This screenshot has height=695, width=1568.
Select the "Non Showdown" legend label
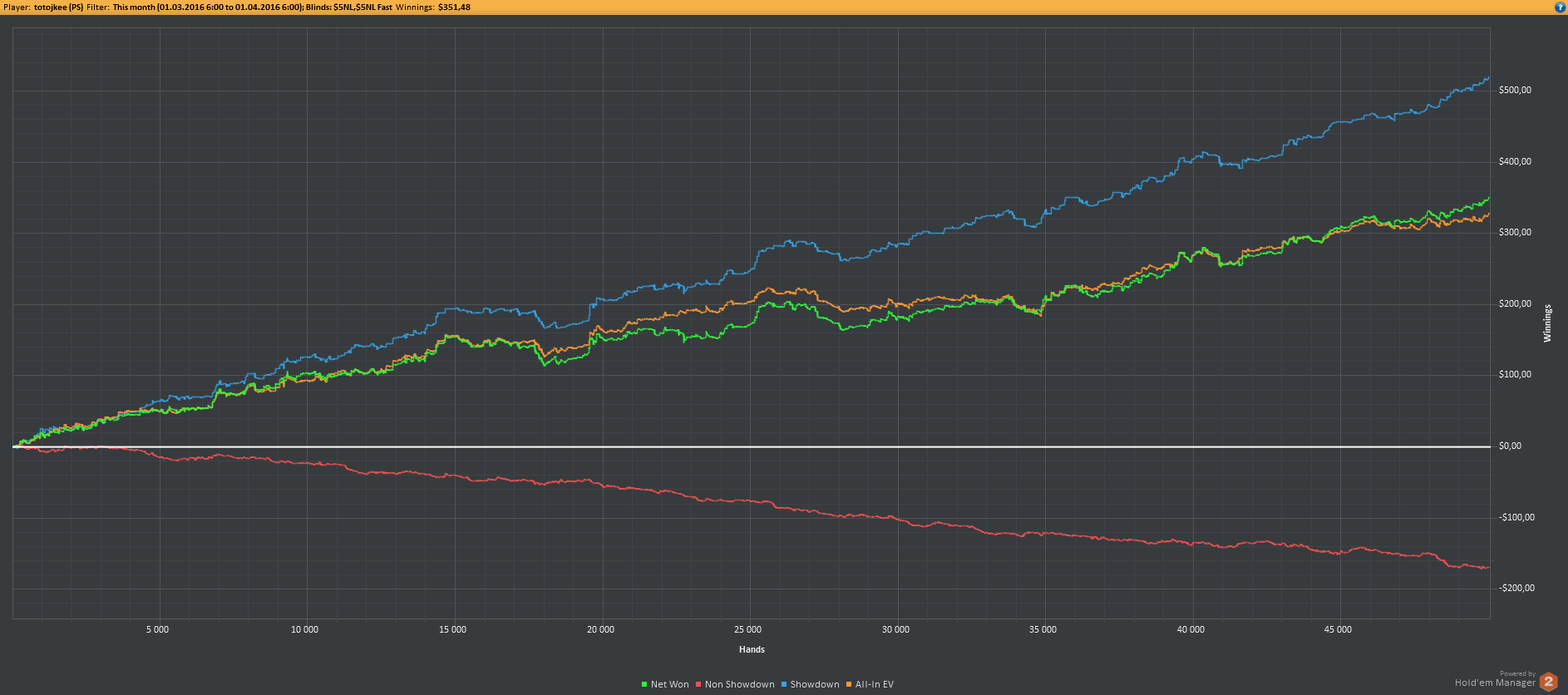click(x=740, y=684)
